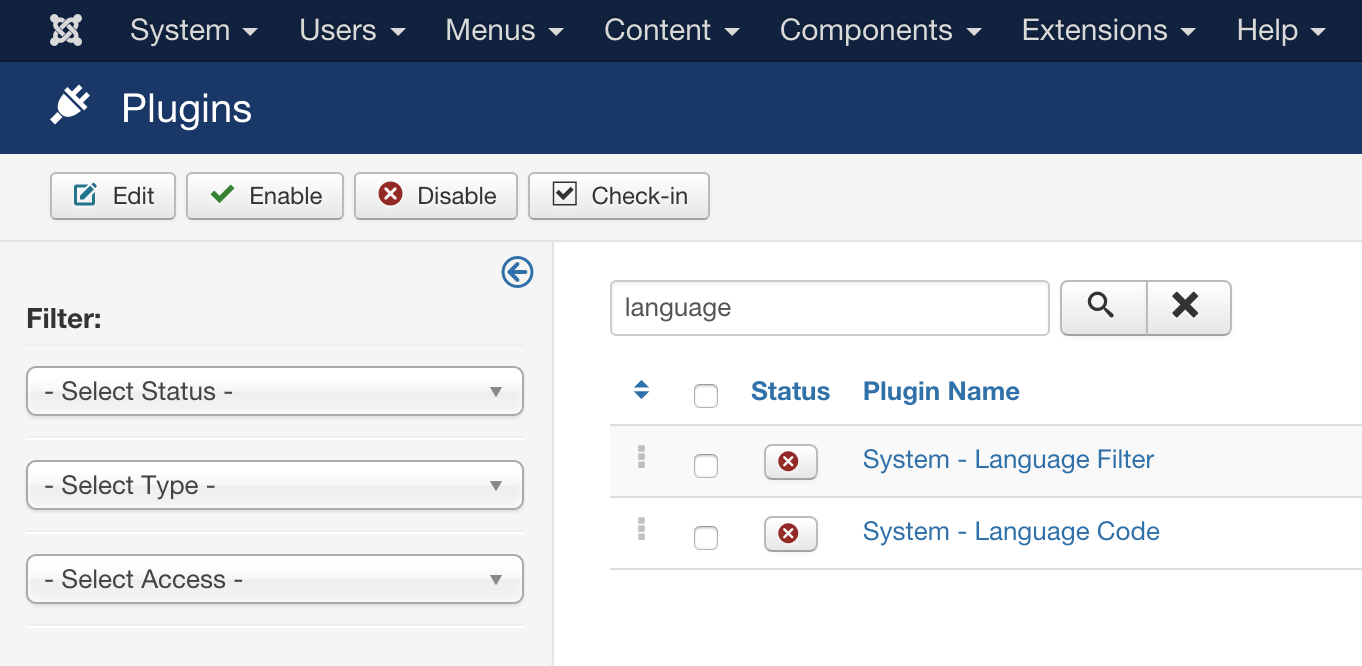
Task: Click the magnifier search button
Action: [x=1102, y=307]
